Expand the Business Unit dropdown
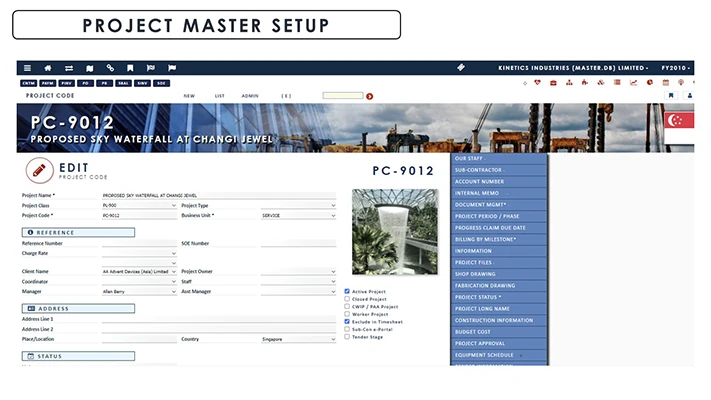Image resolution: width=711 pixels, height=400 pixels. 298,215
